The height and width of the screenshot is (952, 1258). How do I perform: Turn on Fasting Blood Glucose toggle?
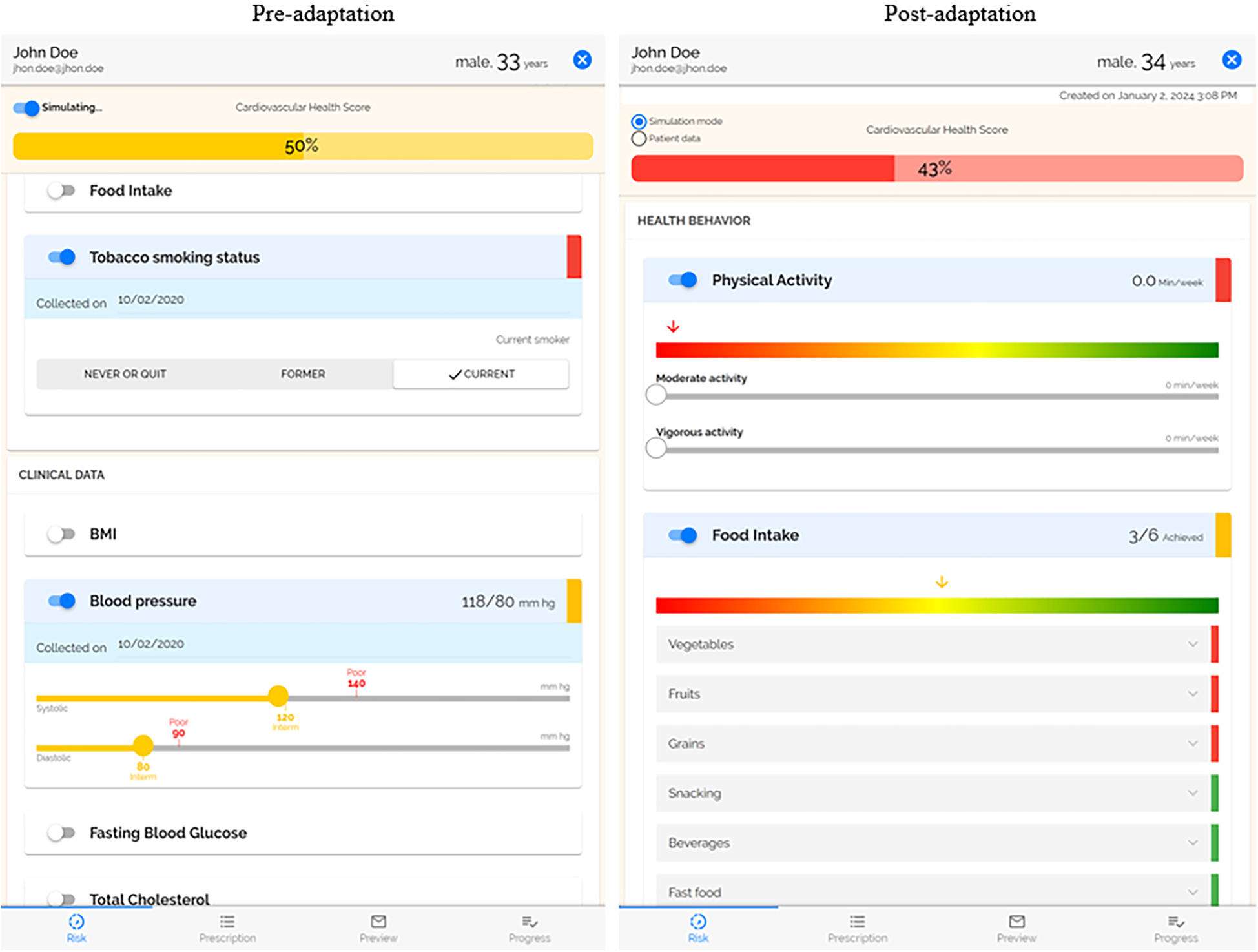point(61,833)
